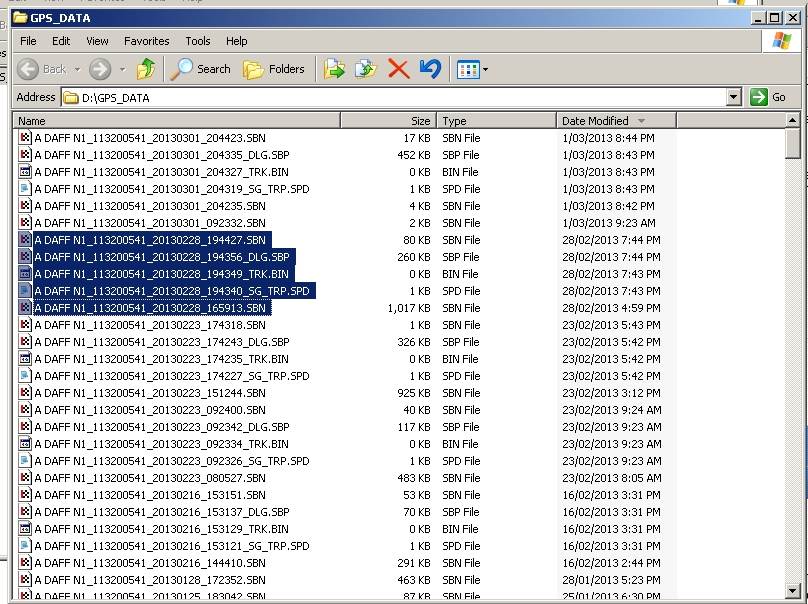The height and width of the screenshot is (604, 808).
Task: Toggle the Folders pane
Action: pos(274,69)
